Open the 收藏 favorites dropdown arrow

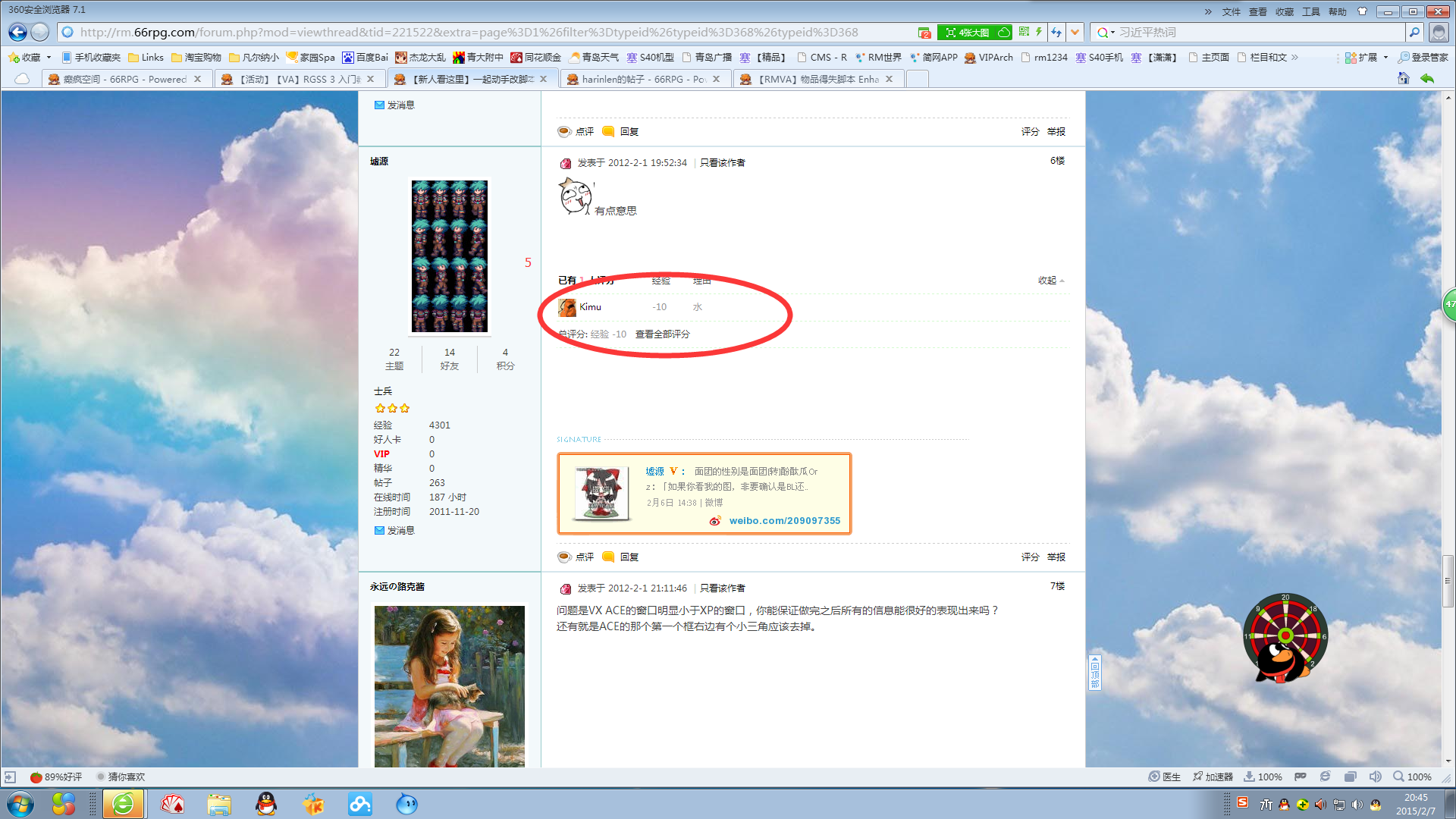pyautogui.click(x=49, y=57)
